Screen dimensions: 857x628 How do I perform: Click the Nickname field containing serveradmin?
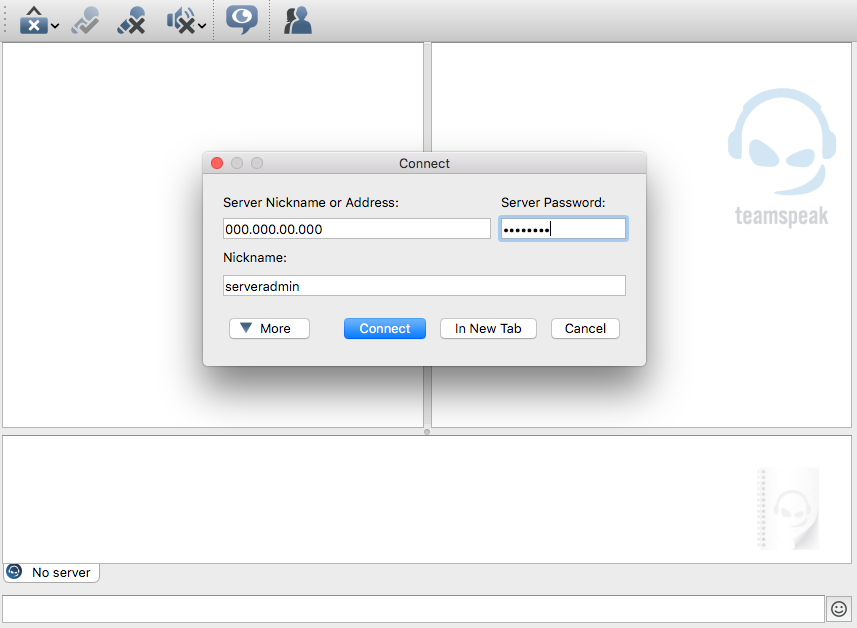[x=424, y=286]
